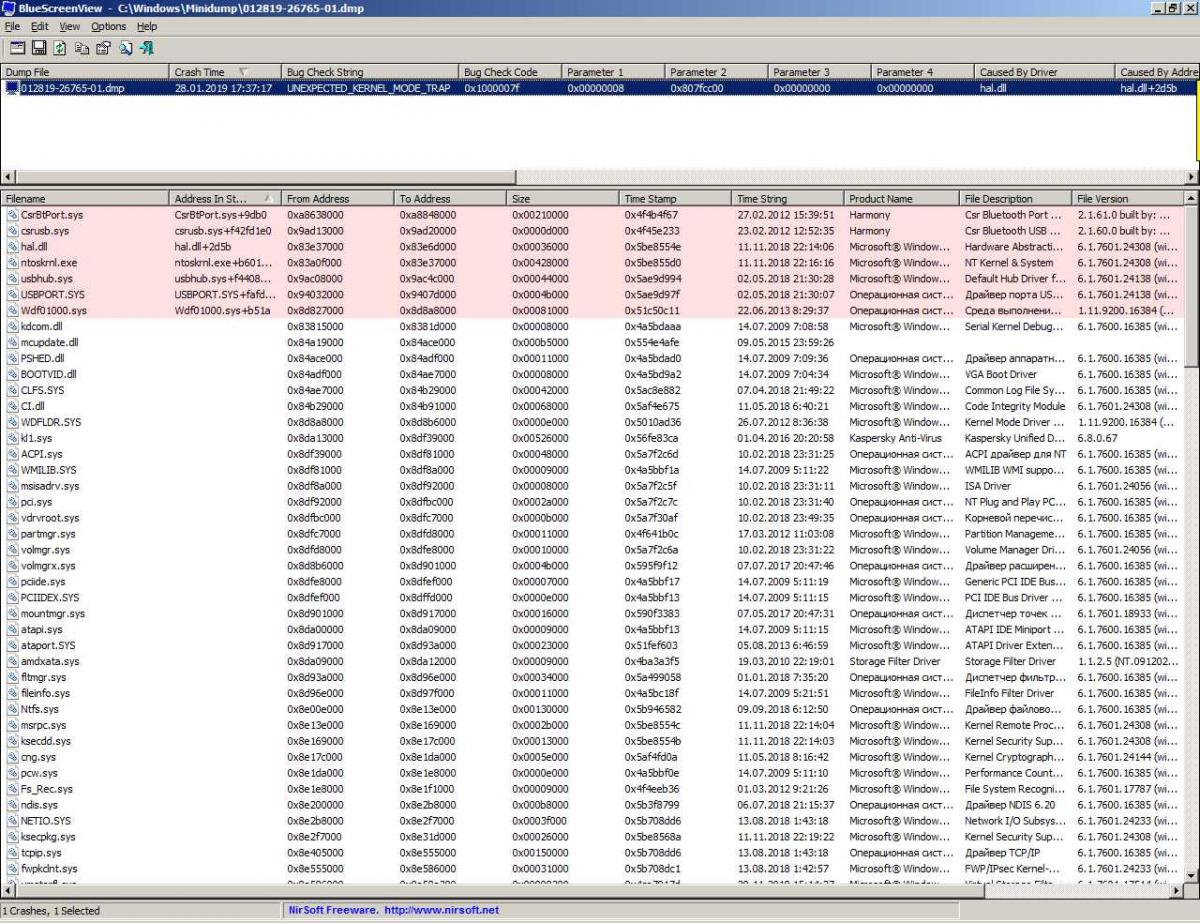1200x923 pixels.
Task: Click the Exit toolbar icon
Action: tap(147, 48)
